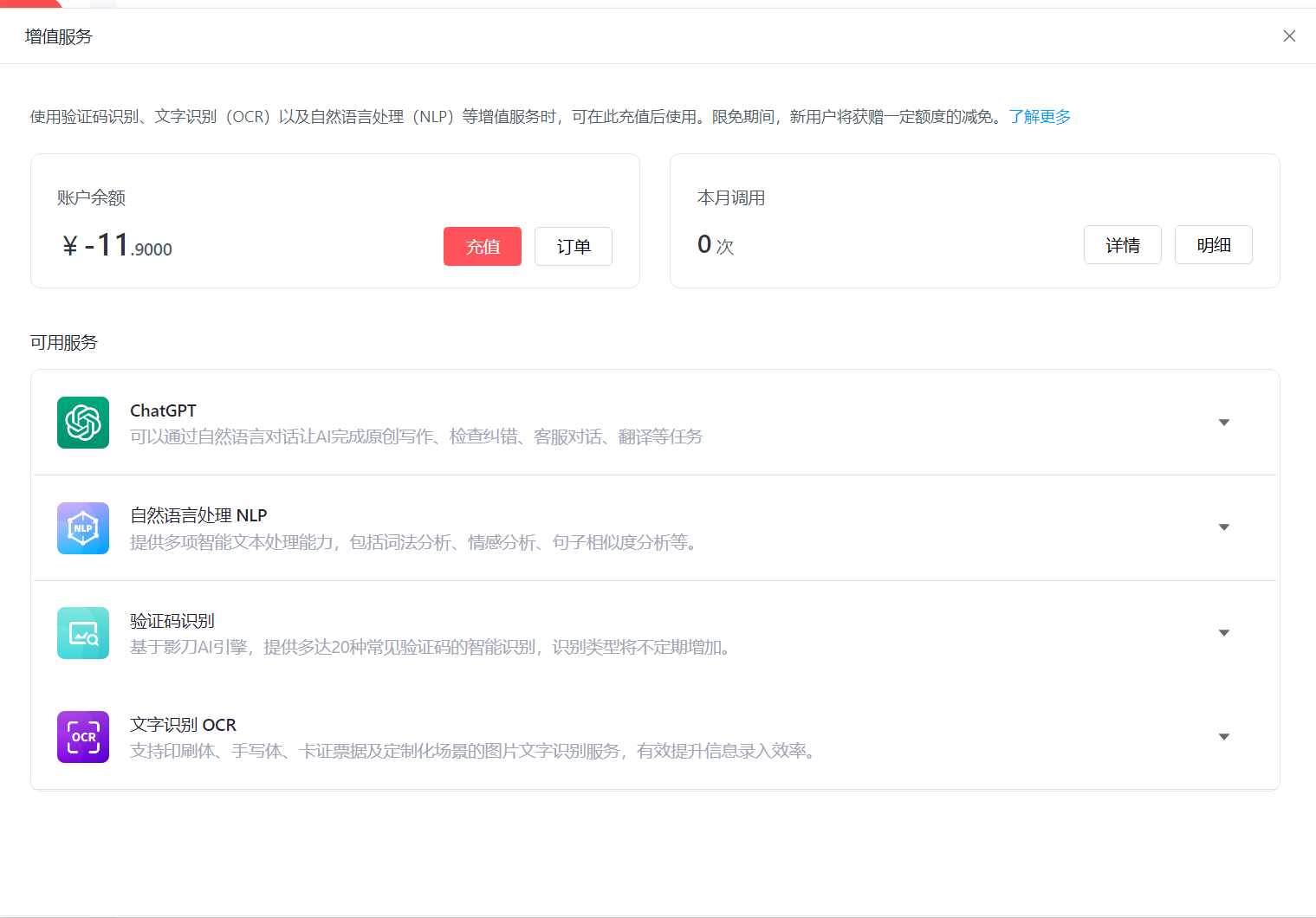
Task: Click the 本月调用 label
Action: tap(731, 198)
